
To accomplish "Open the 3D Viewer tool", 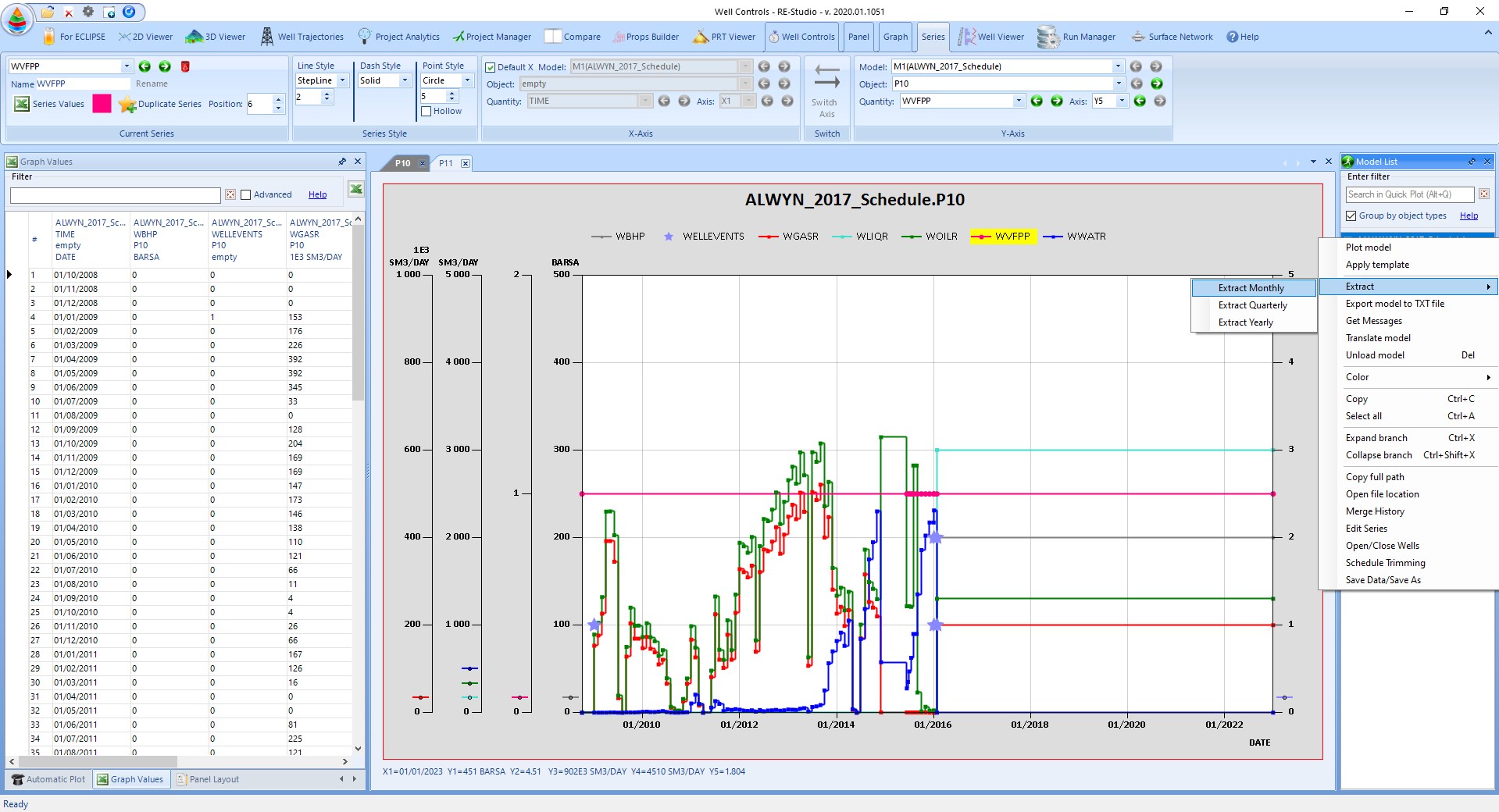I will point(216,37).
